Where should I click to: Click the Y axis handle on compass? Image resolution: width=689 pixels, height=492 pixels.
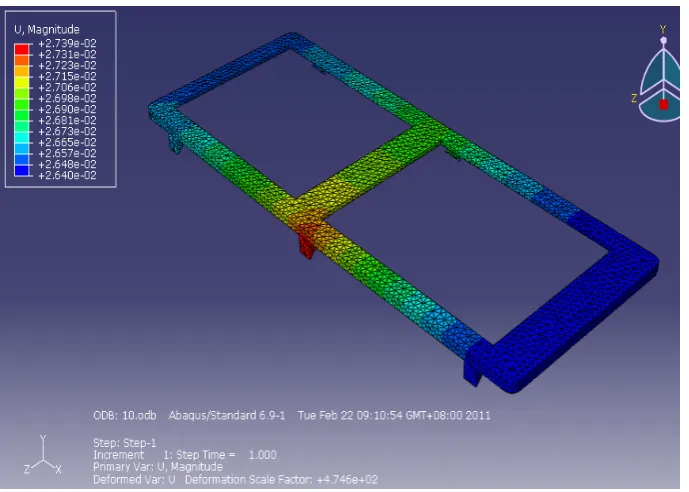tap(664, 40)
